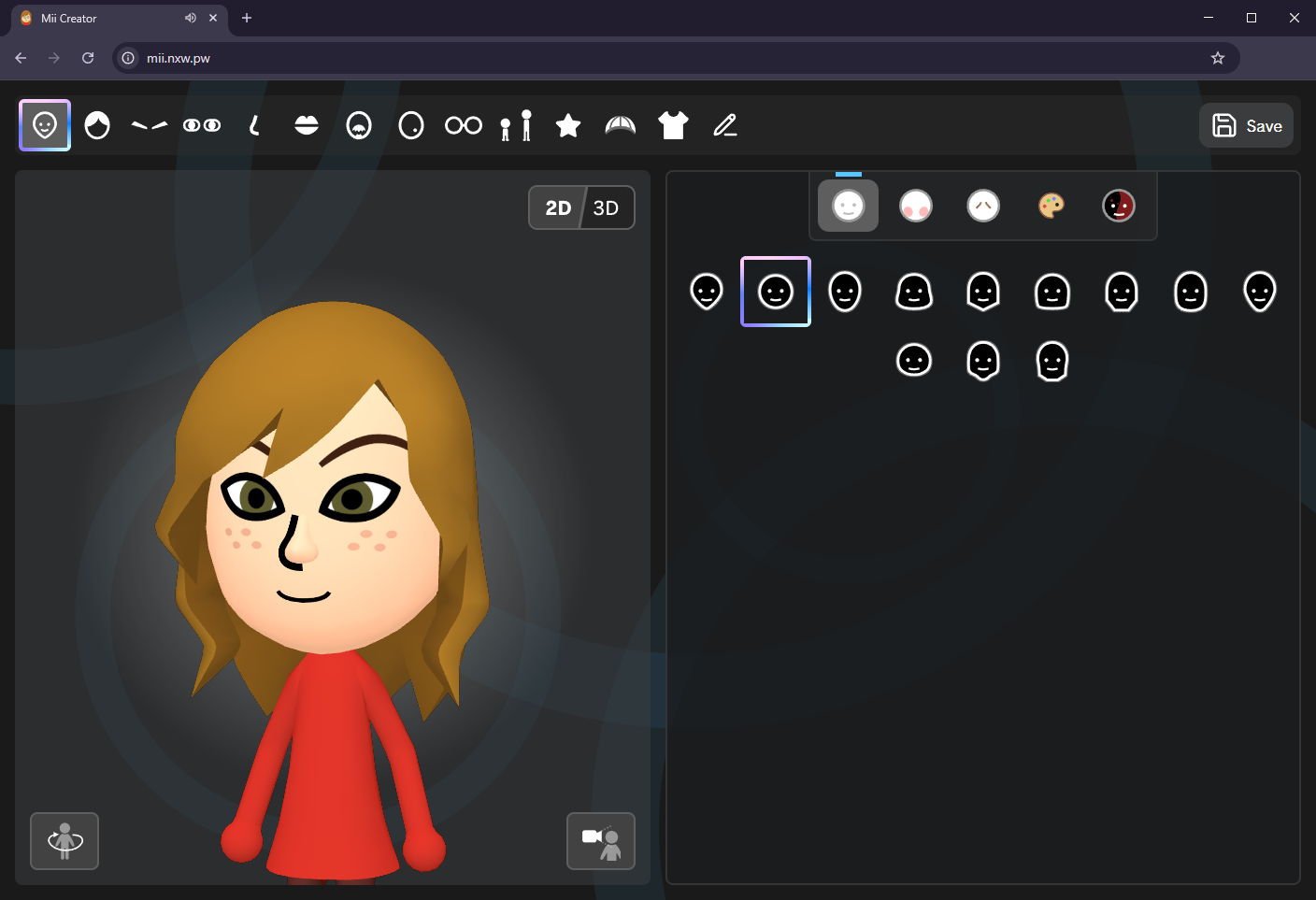Switch preview to 3D mode
The height and width of the screenshot is (900, 1316).
coord(607,207)
